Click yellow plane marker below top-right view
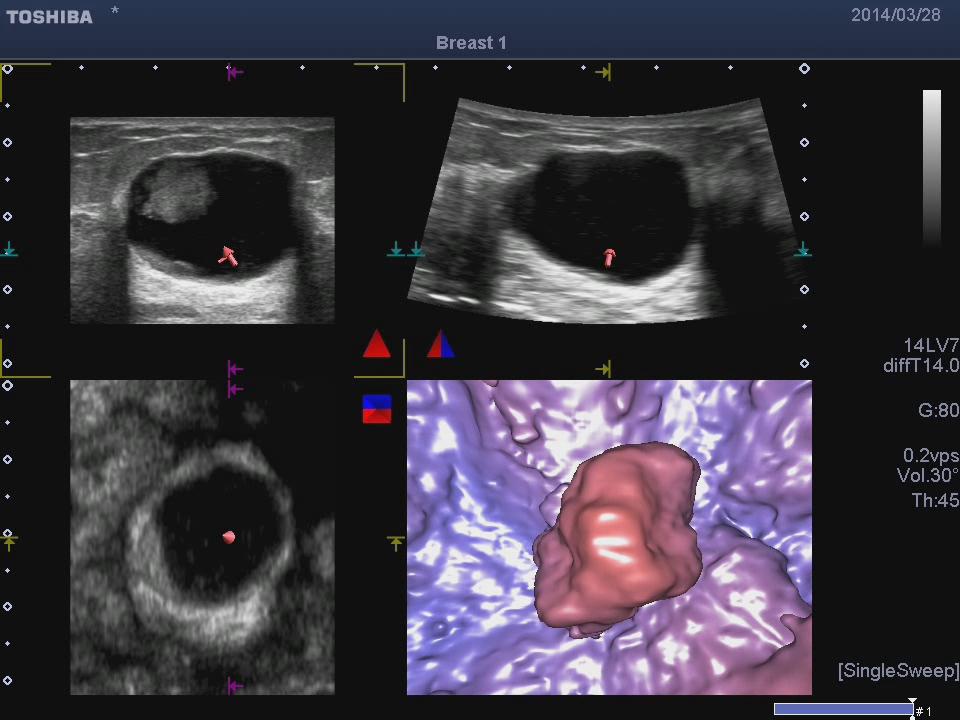The image size is (960, 720). point(603,369)
